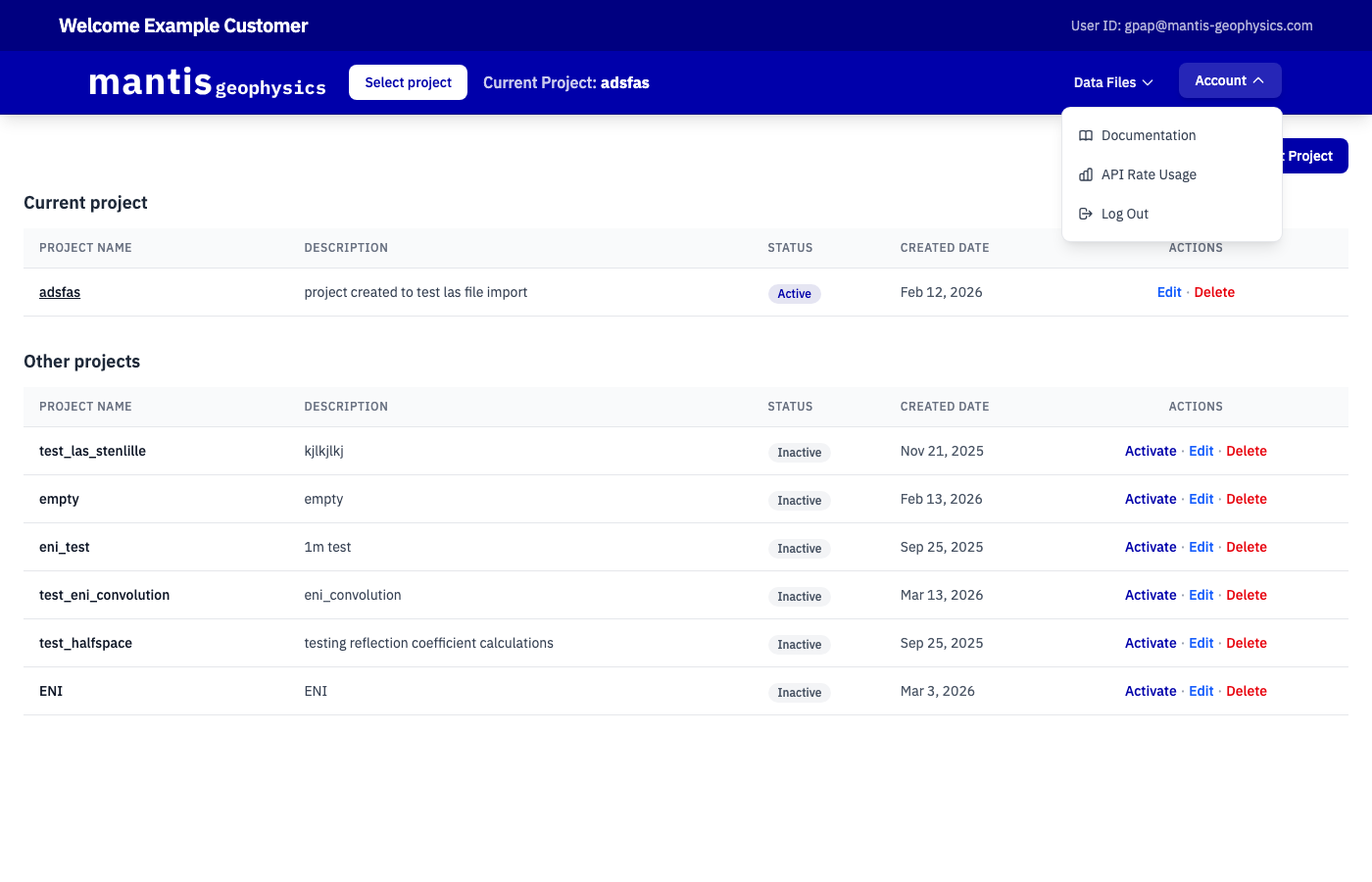1372x882 pixels.
Task: Edit the adsfas project
Action: (1169, 292)
